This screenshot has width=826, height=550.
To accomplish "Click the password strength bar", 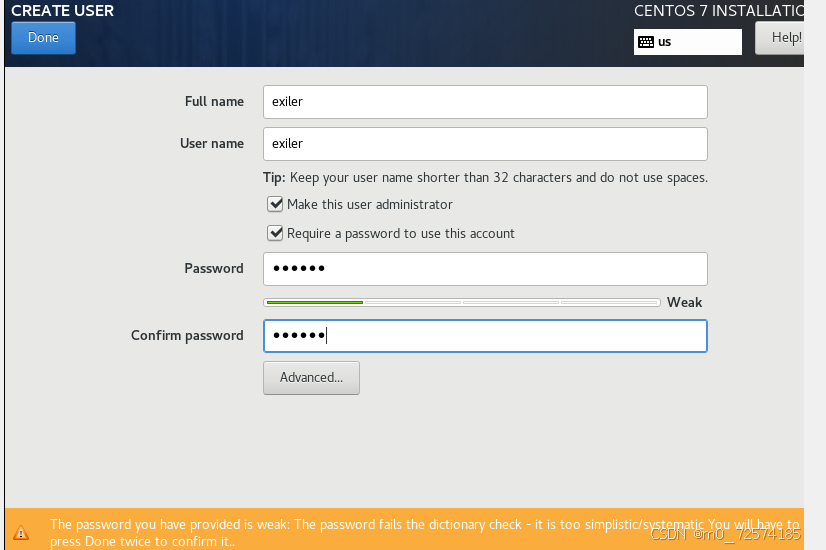I will [x=462, y=302].
